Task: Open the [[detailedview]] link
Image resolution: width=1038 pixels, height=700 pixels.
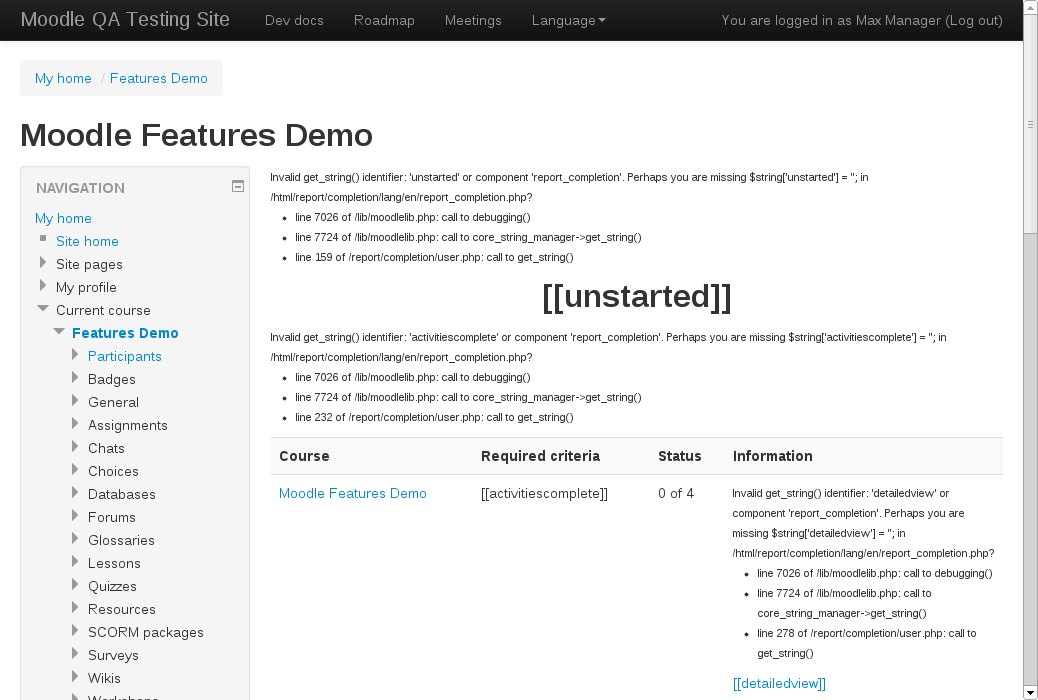Action: tap(779, 683)
